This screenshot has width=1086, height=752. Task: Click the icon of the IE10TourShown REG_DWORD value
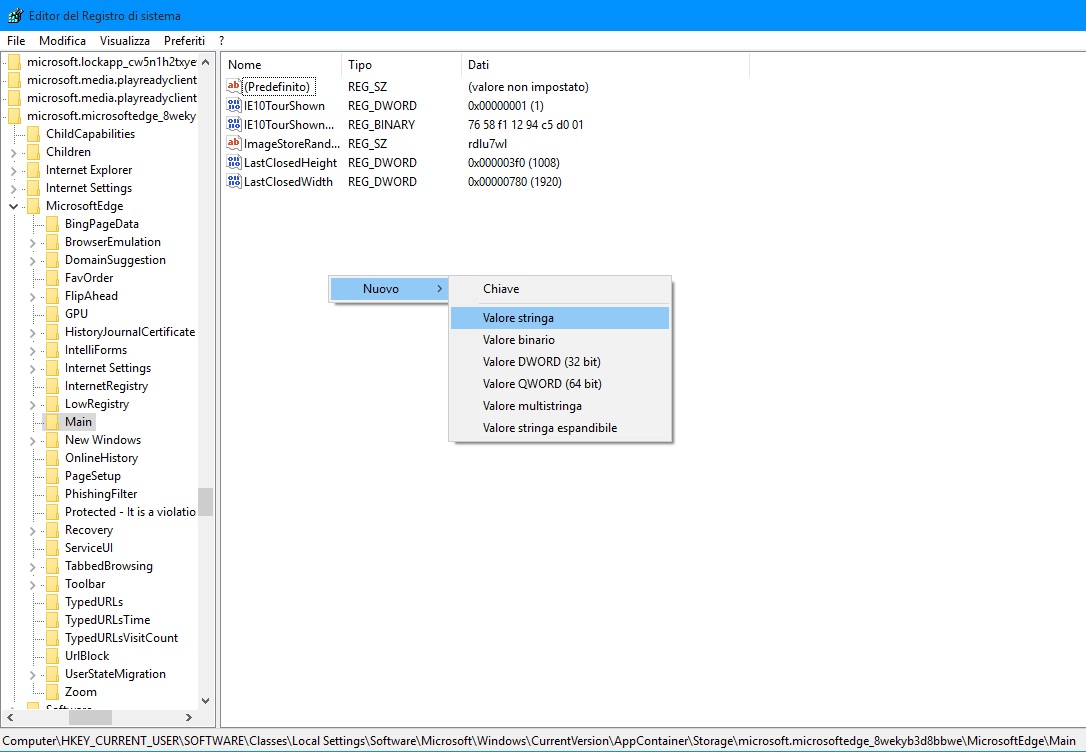233,105
